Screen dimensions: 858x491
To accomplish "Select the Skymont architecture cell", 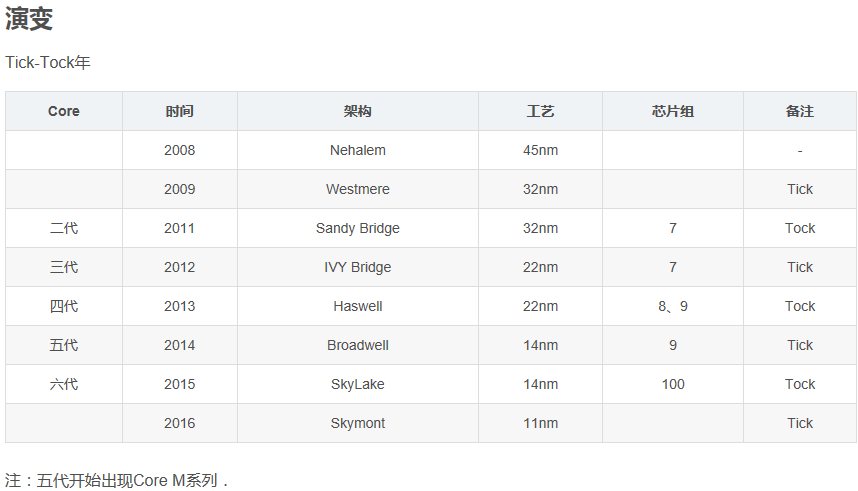I will 357,423.
